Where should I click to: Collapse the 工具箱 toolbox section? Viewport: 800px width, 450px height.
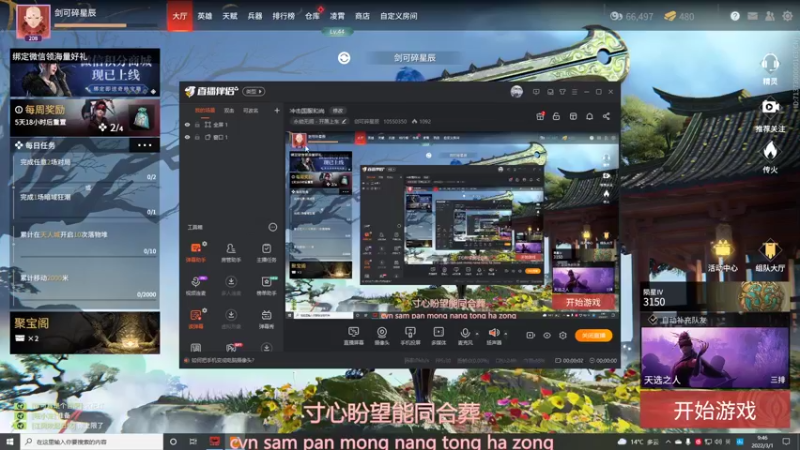pyautogui.click(x=273, y=227)
